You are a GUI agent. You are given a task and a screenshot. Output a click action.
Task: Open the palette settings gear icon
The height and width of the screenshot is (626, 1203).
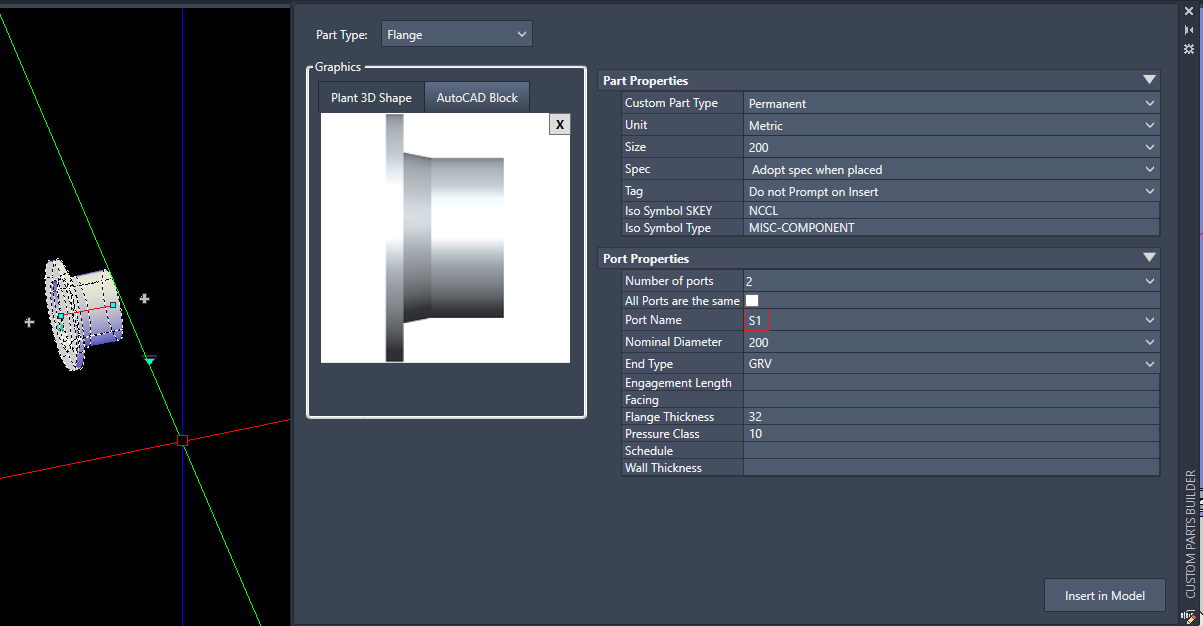pyautogui.click(x=1189, y=46)
